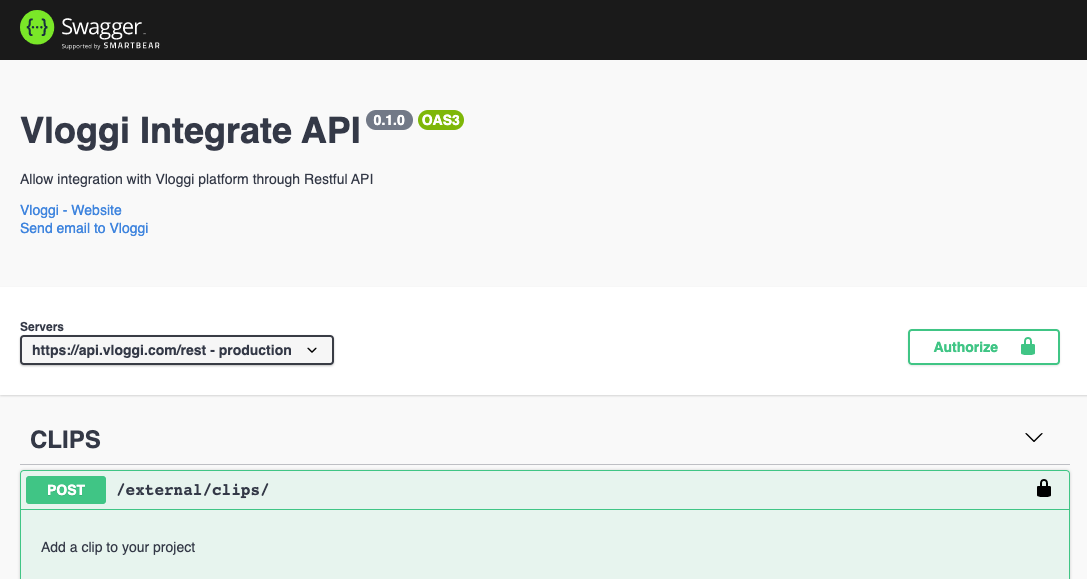
Task: Open the Vloggi - Website link
Action: [71, 210]
